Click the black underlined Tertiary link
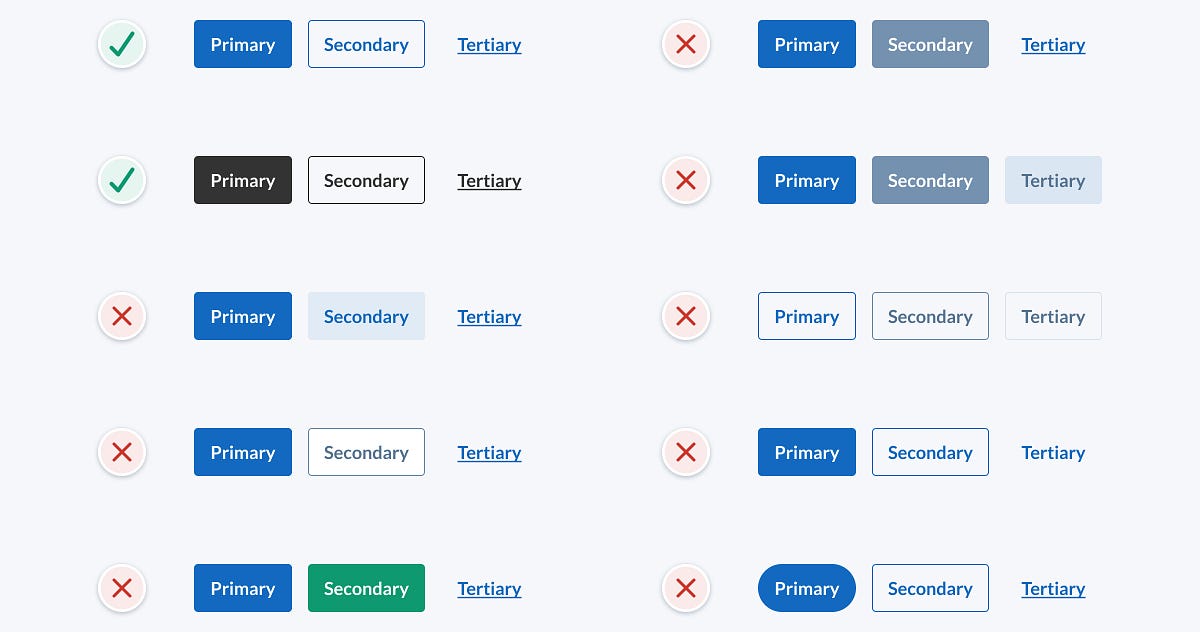Viewport: 1200px width, 632px height. (489, 181)
